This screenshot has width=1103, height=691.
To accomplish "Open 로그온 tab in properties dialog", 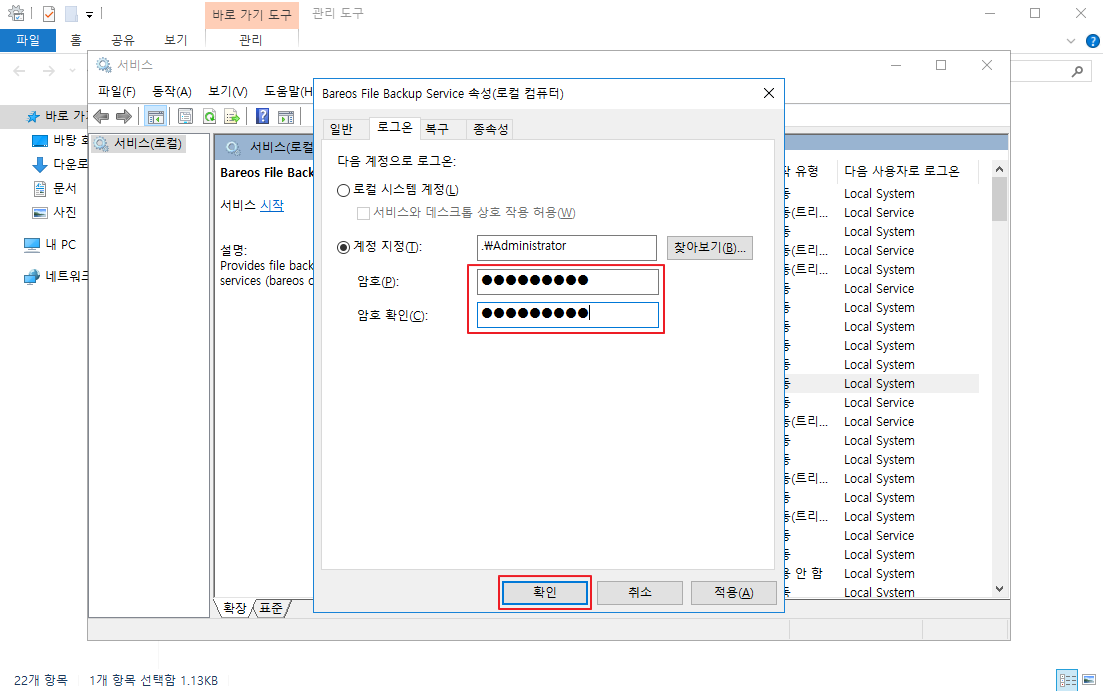I will (x=395, y=127).
